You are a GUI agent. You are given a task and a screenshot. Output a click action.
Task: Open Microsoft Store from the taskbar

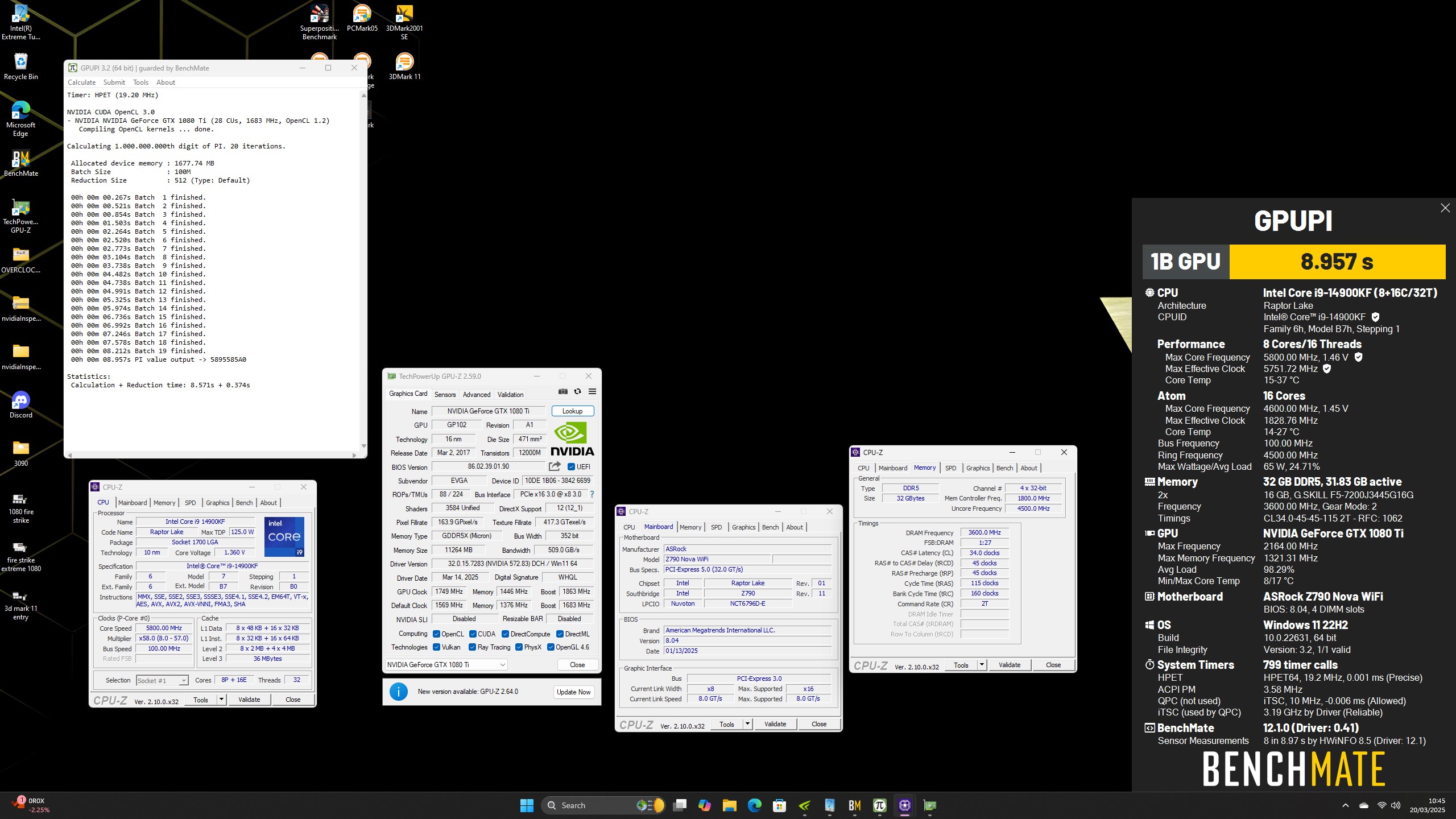[x=779, y=805]
